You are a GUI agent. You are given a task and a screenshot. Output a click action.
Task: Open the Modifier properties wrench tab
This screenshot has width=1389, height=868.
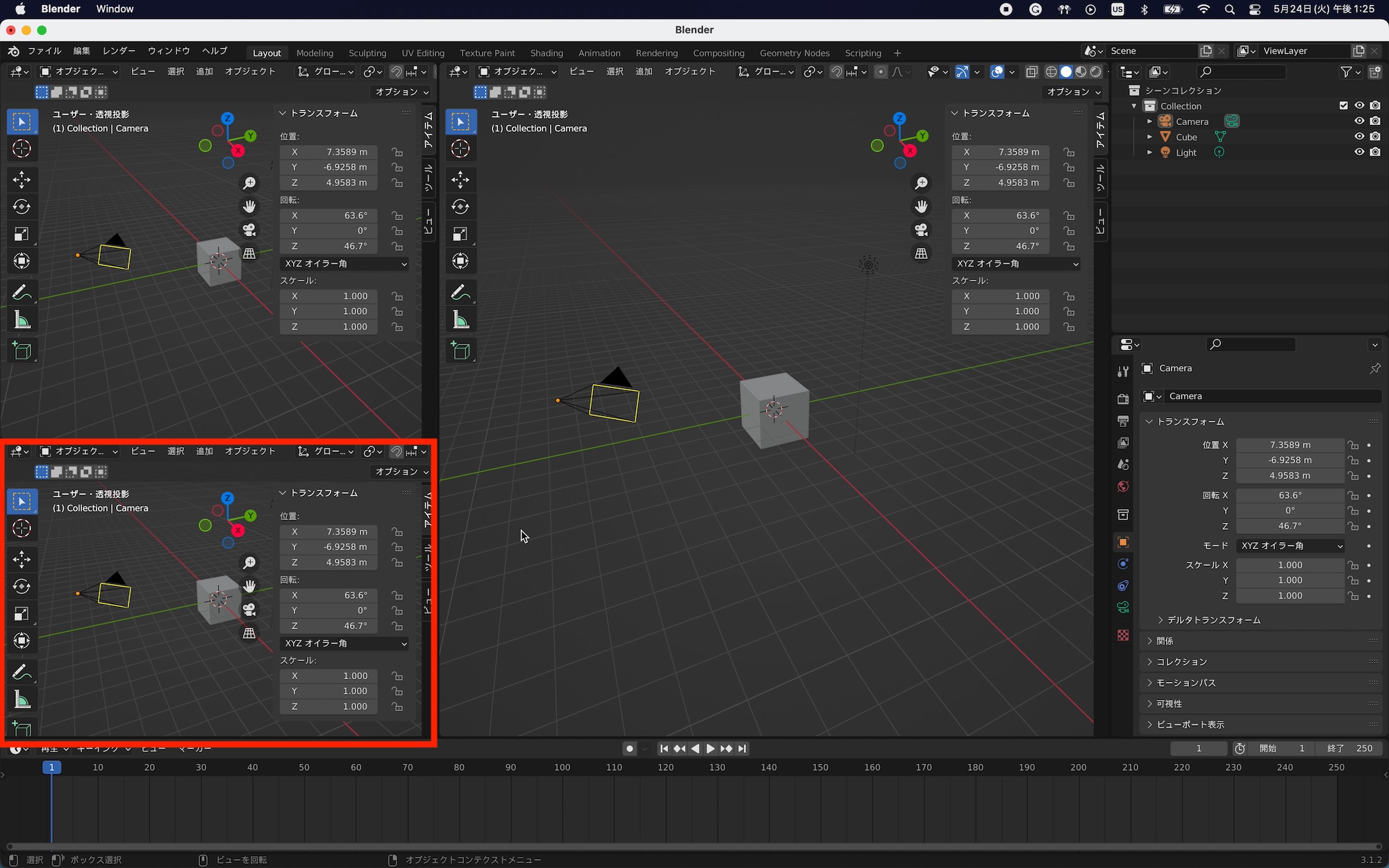tap(1123, 371)
